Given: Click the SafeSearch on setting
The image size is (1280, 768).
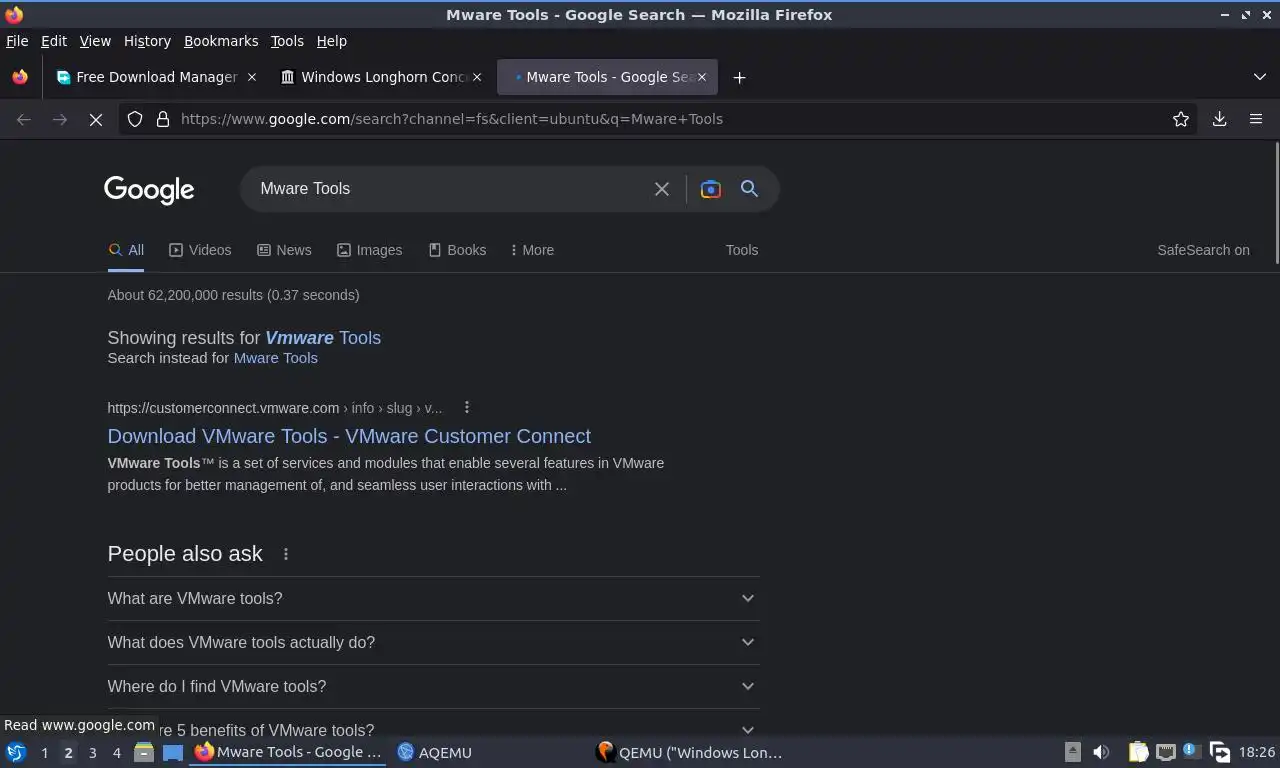Looking at the screenshot, I should tap(1203, 250).
